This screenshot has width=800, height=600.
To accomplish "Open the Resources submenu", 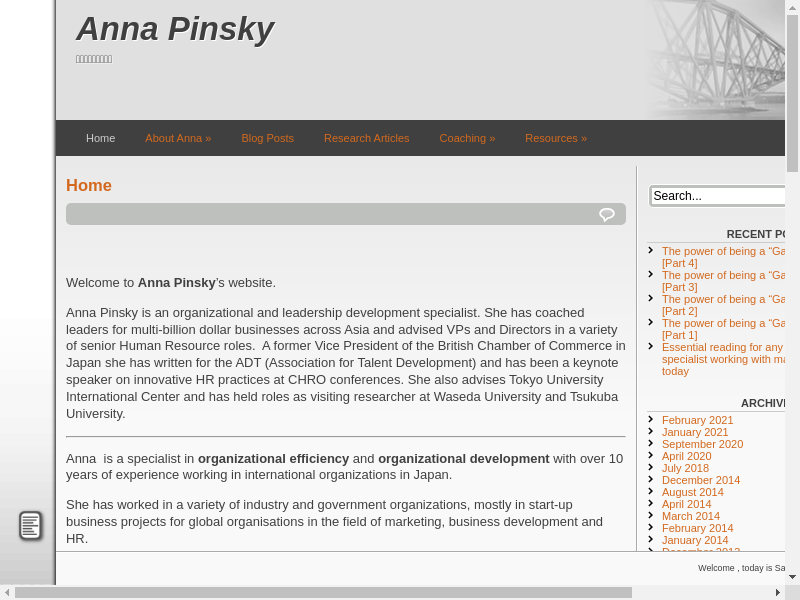I will pos(555,138).
